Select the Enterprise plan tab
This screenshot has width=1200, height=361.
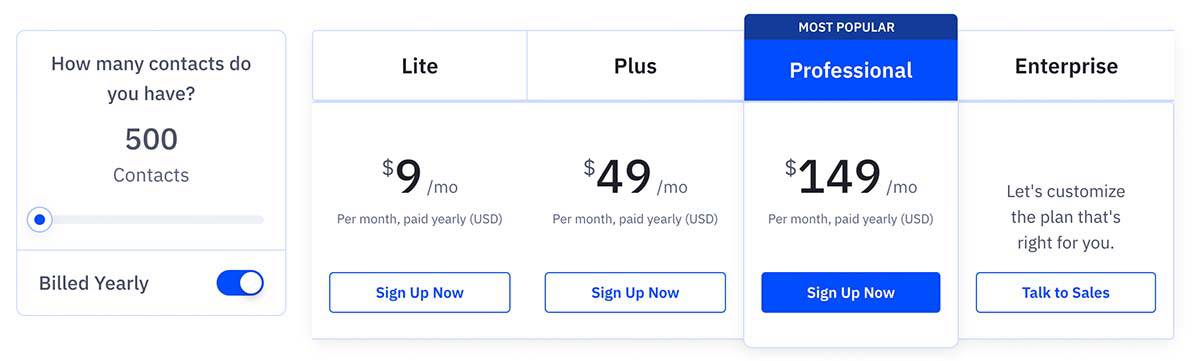[x=1066, y=66]
